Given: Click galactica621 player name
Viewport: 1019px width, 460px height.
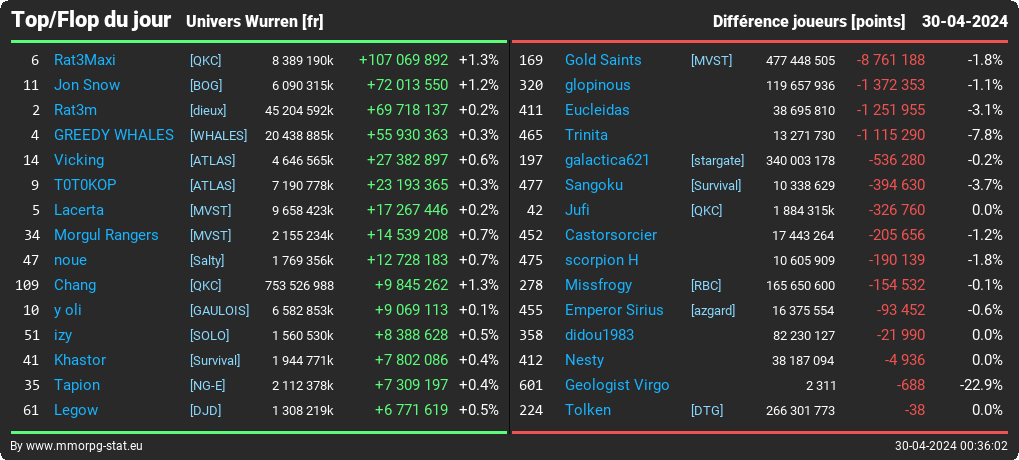Looking at the screenshot, I should (607, 160).
